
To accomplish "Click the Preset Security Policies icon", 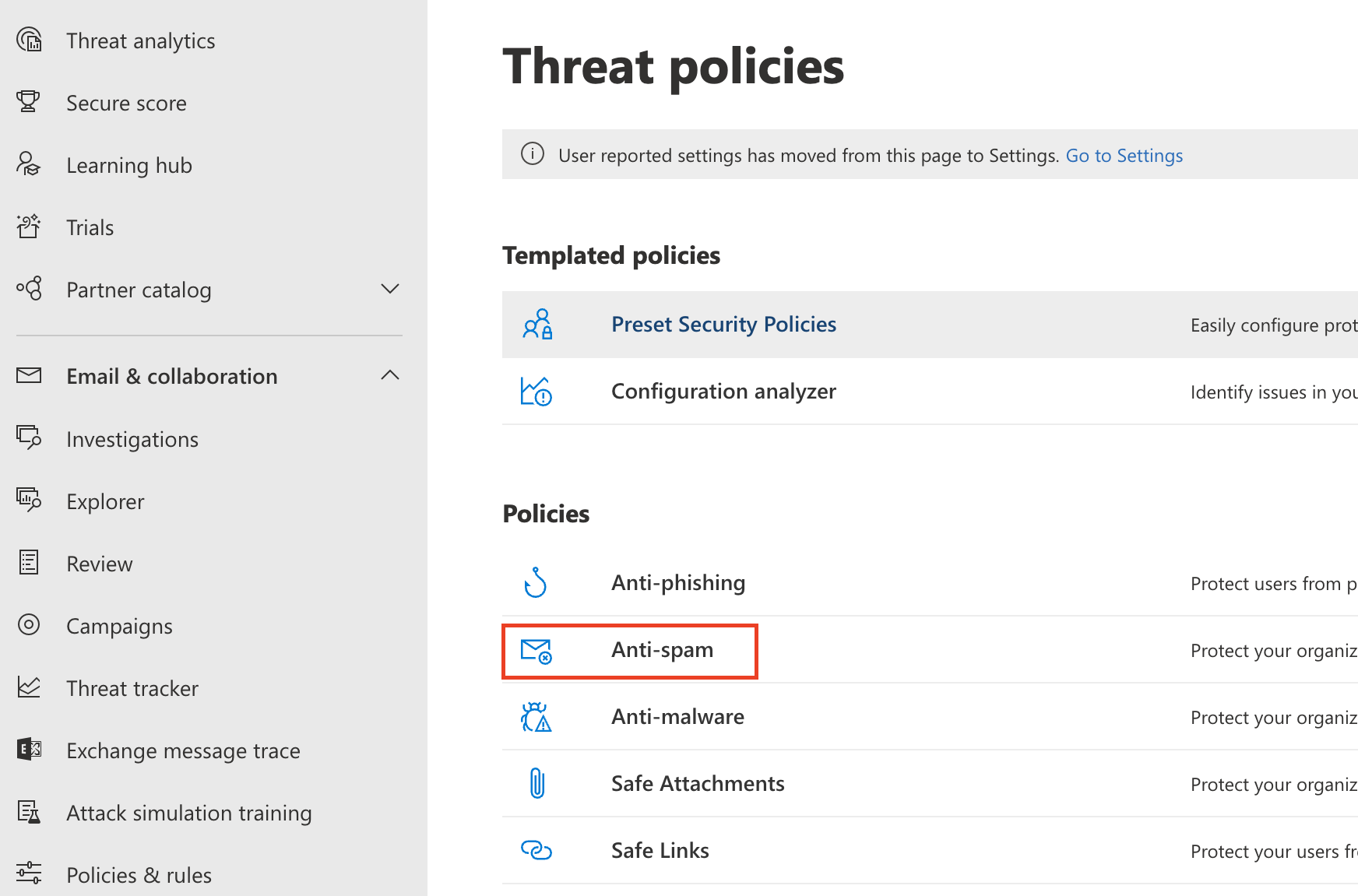I will [x=537, y=325].
